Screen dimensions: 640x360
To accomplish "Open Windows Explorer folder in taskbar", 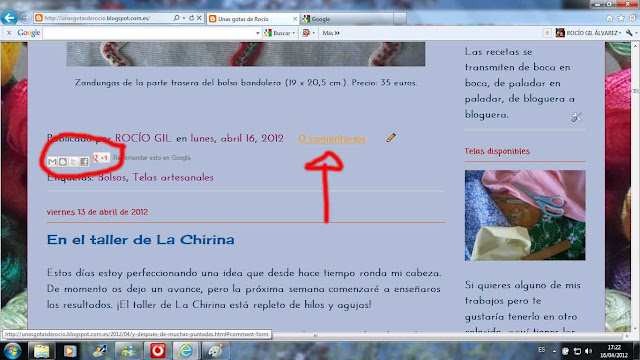I will coord(42,351).
